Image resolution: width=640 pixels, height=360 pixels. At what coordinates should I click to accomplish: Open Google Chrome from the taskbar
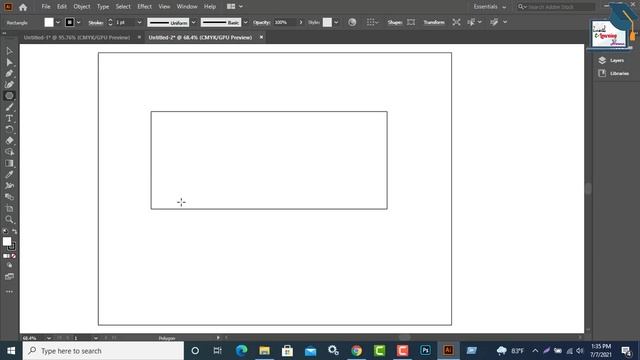(x=356, y=351)
